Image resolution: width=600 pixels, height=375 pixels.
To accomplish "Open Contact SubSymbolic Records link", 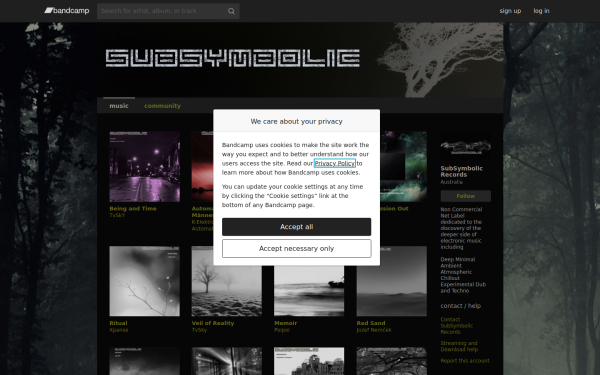I will (x=457, y=326).
